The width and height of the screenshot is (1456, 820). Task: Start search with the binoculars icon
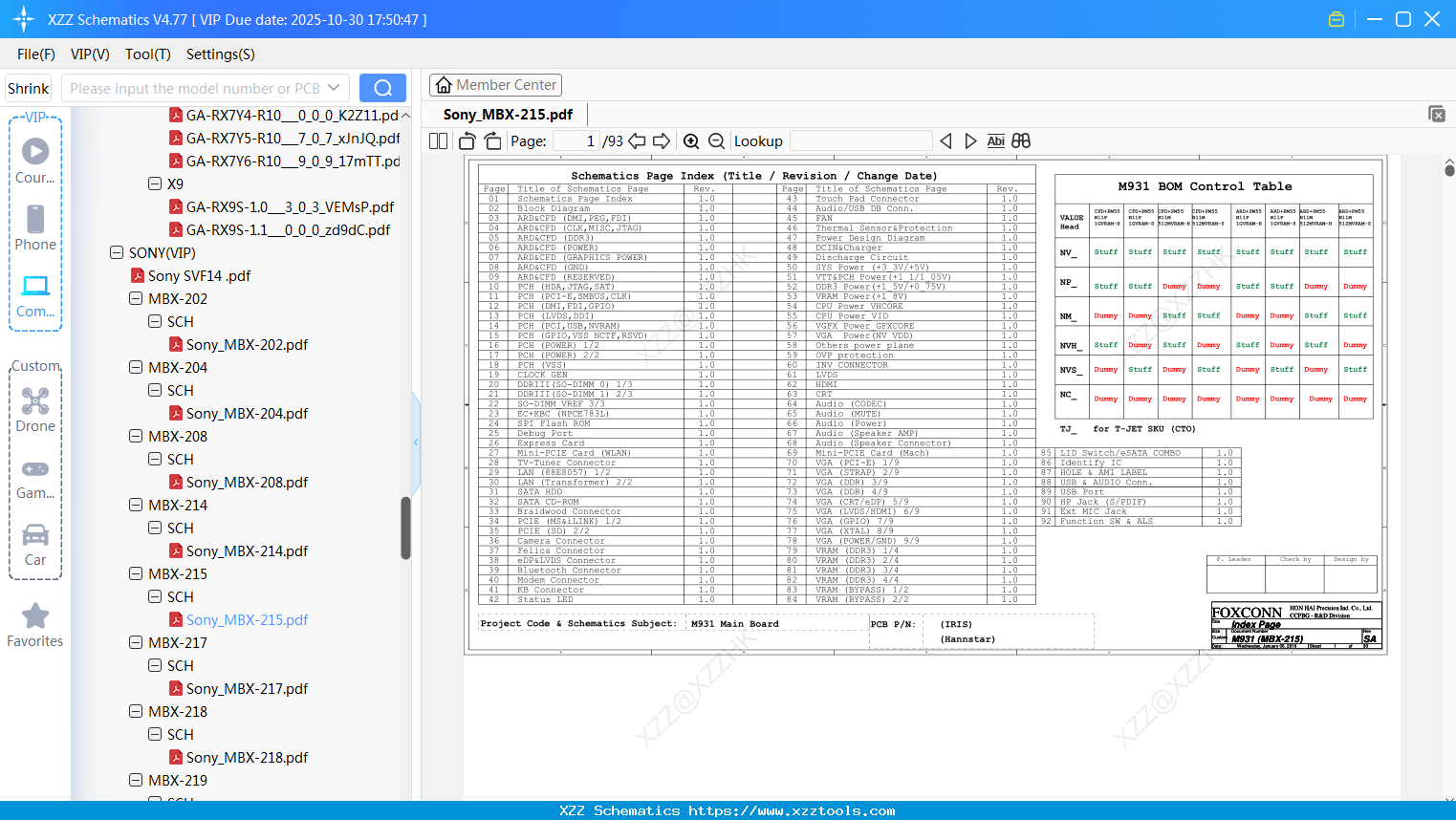click(x=1021, y=141)
